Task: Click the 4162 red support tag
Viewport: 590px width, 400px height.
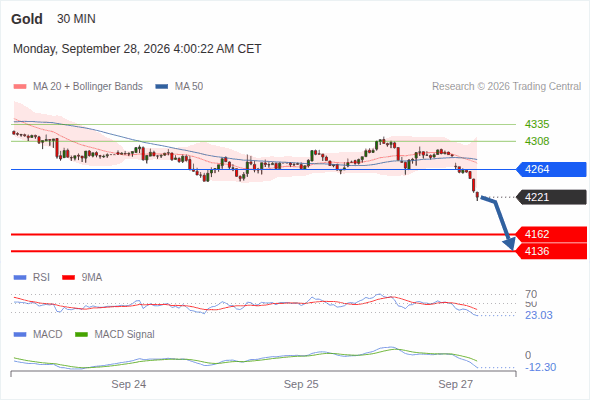Action: point(551,234)
